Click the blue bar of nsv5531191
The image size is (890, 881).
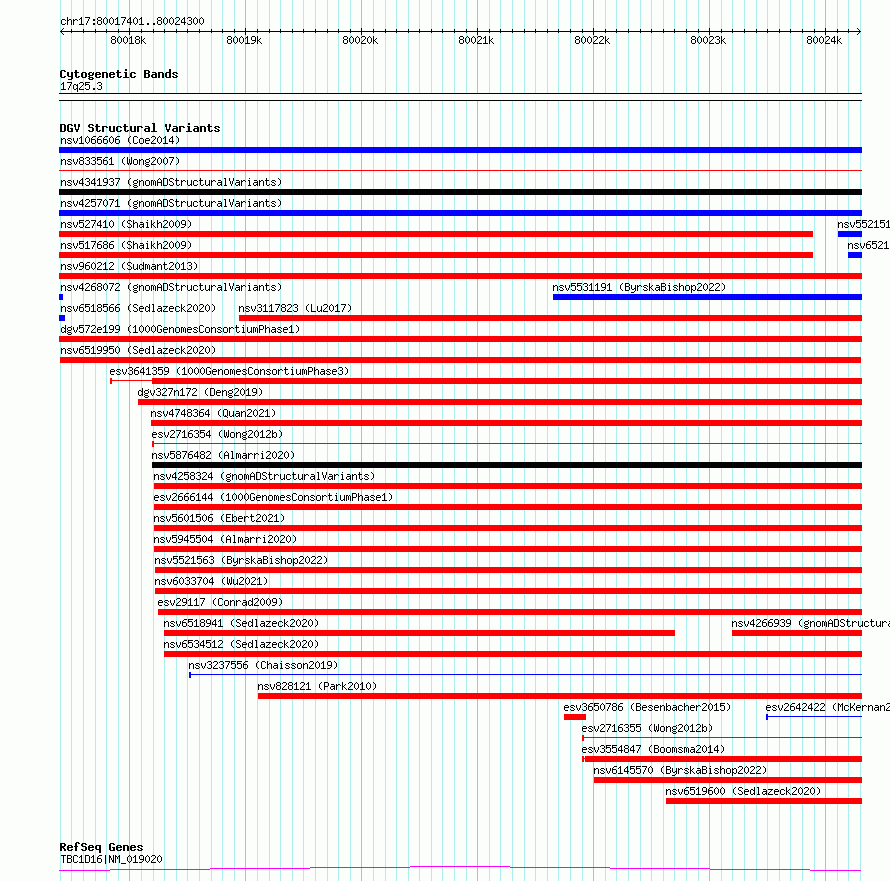707,297
